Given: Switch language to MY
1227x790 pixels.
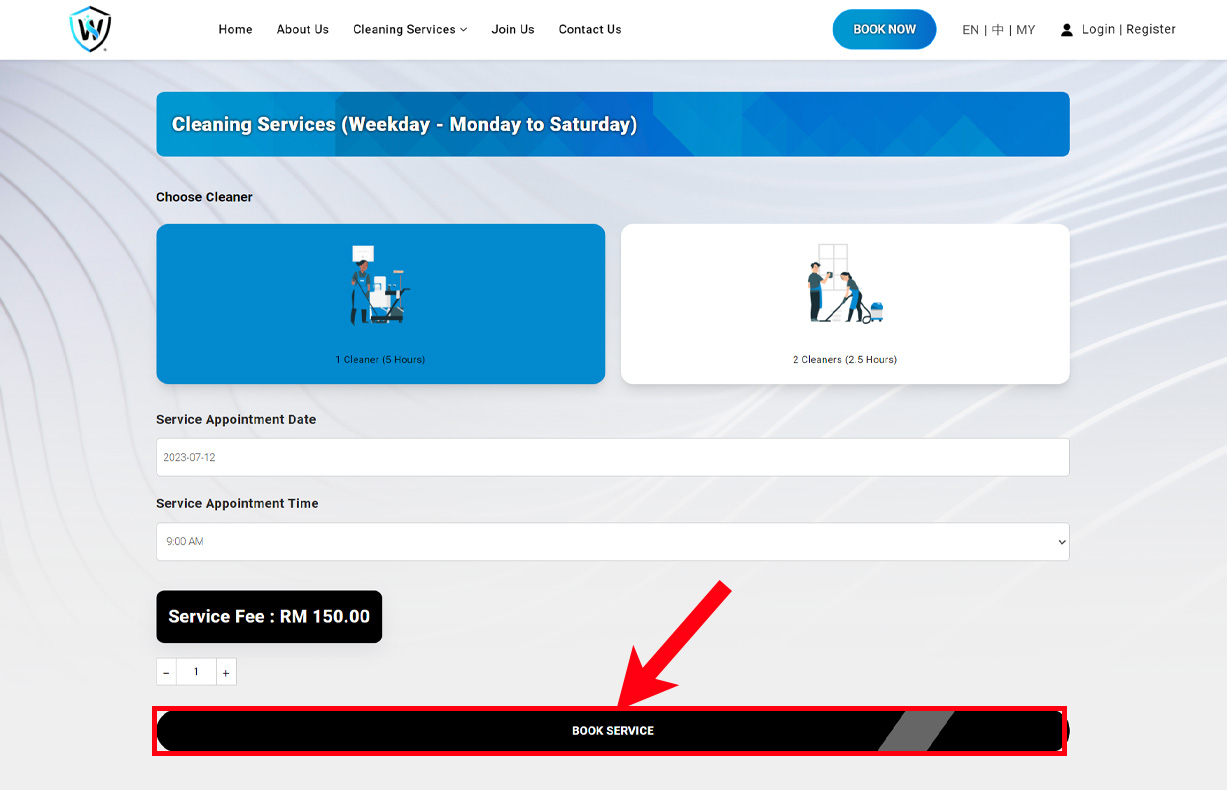Looking at the screenshot, I should [x=1026, y=30].
